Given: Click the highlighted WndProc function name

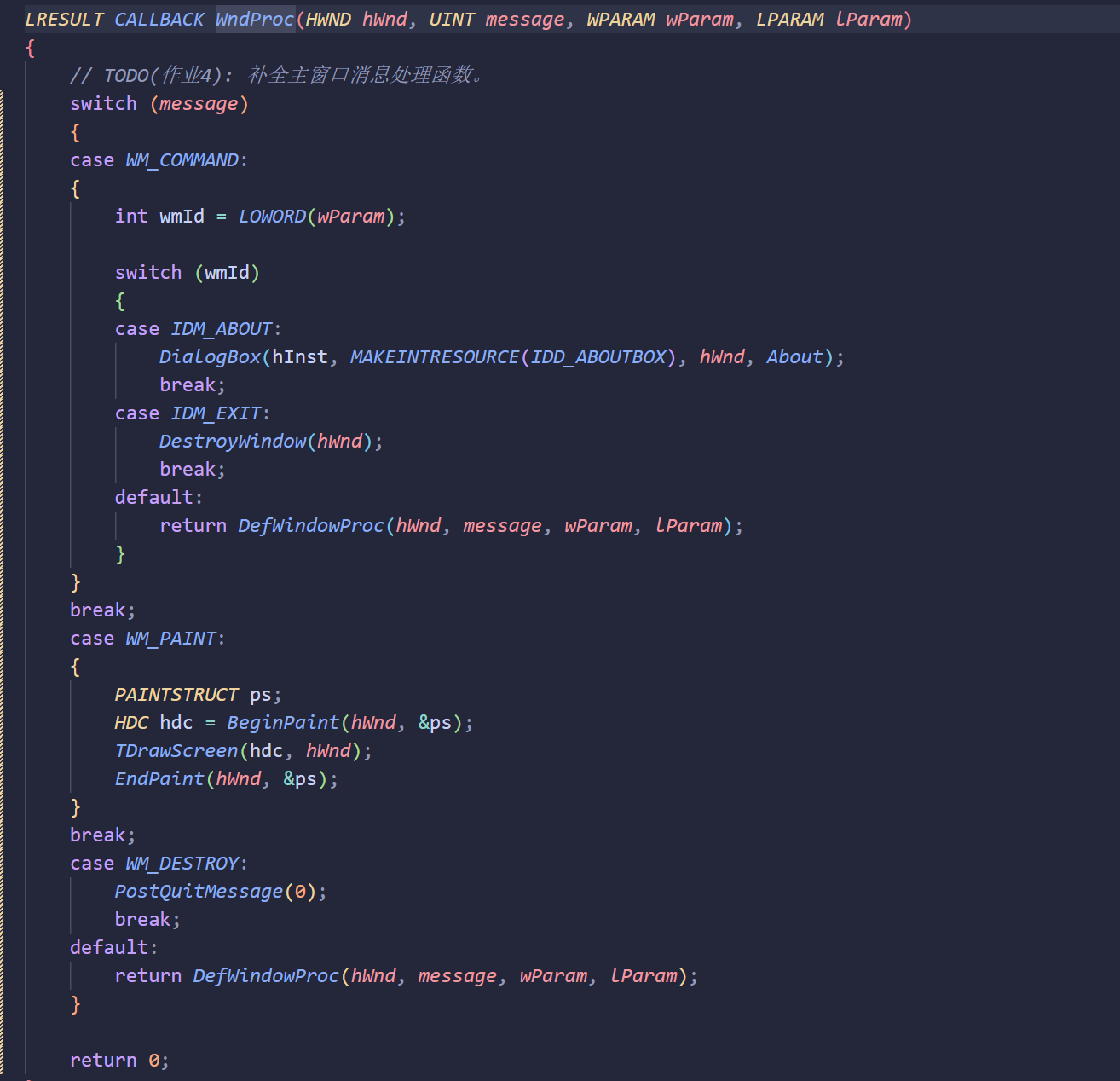Looking at the screenshot, I should [x=254, y=20].
